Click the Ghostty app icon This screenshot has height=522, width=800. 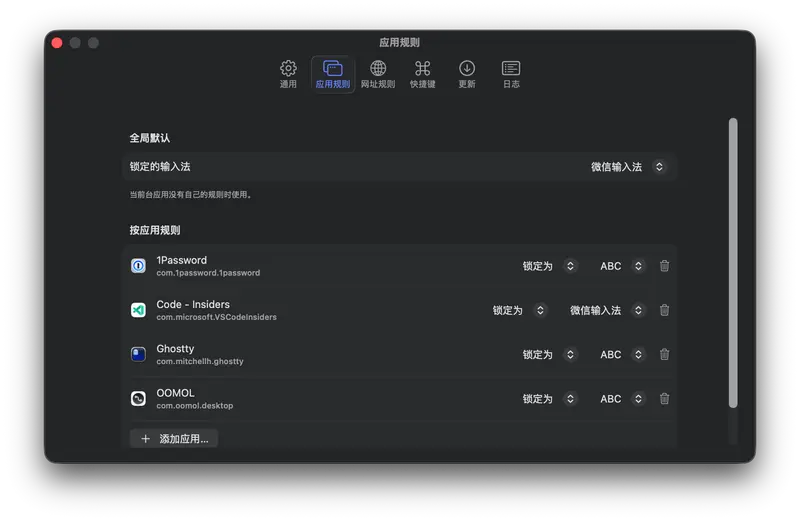138,355
